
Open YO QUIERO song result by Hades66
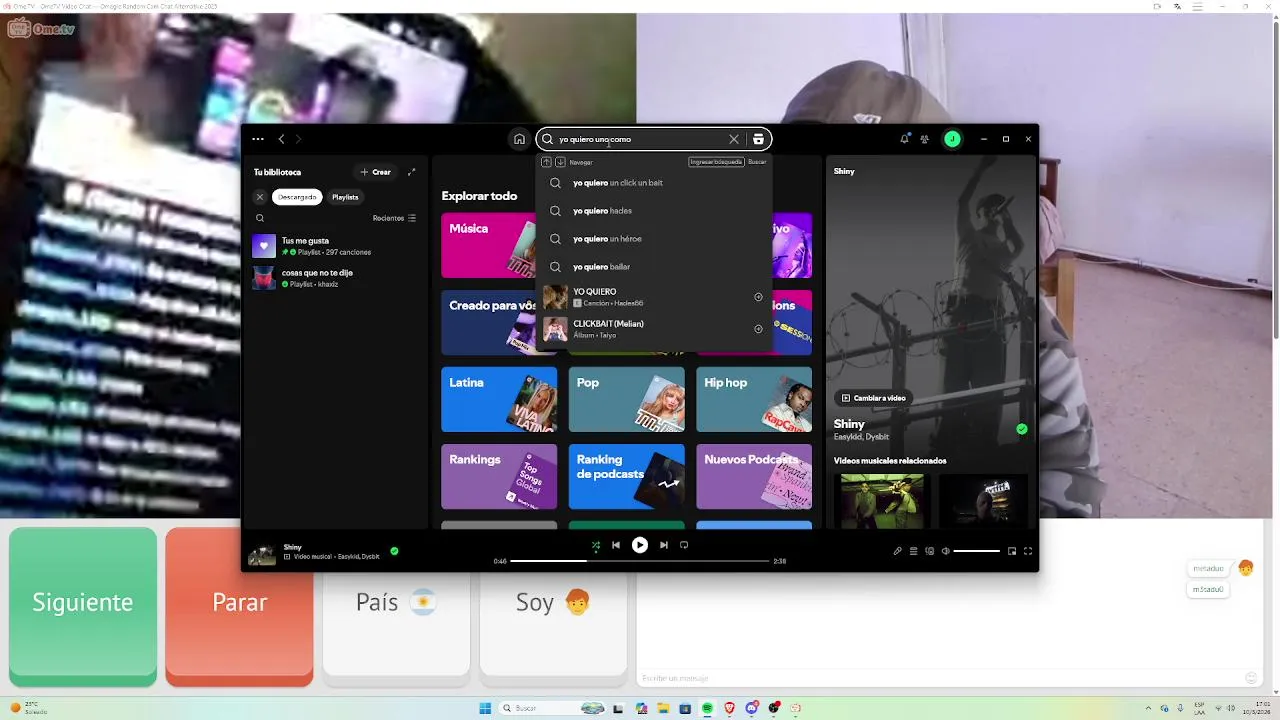coord(654,297)
